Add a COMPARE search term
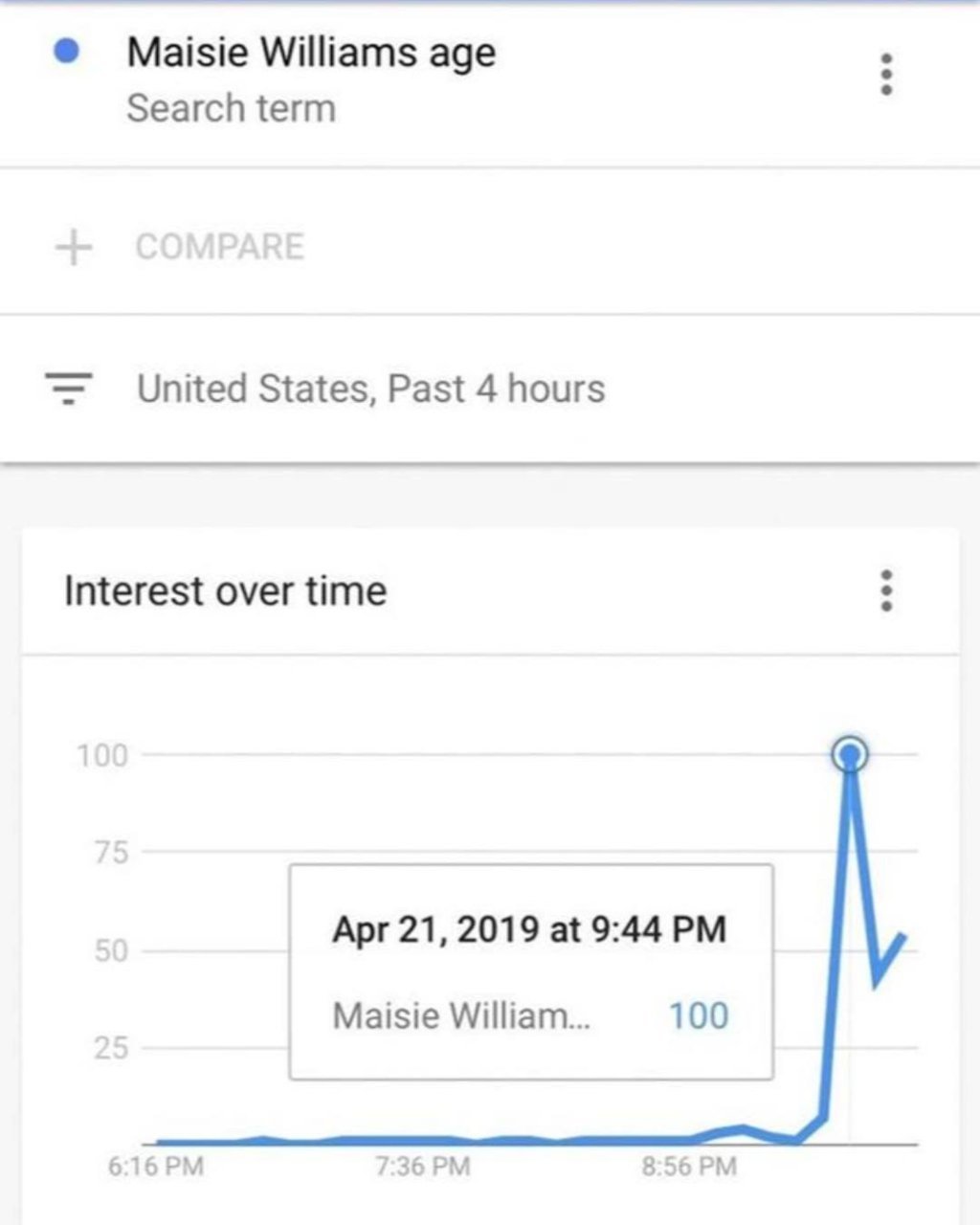 pos(219,247)
